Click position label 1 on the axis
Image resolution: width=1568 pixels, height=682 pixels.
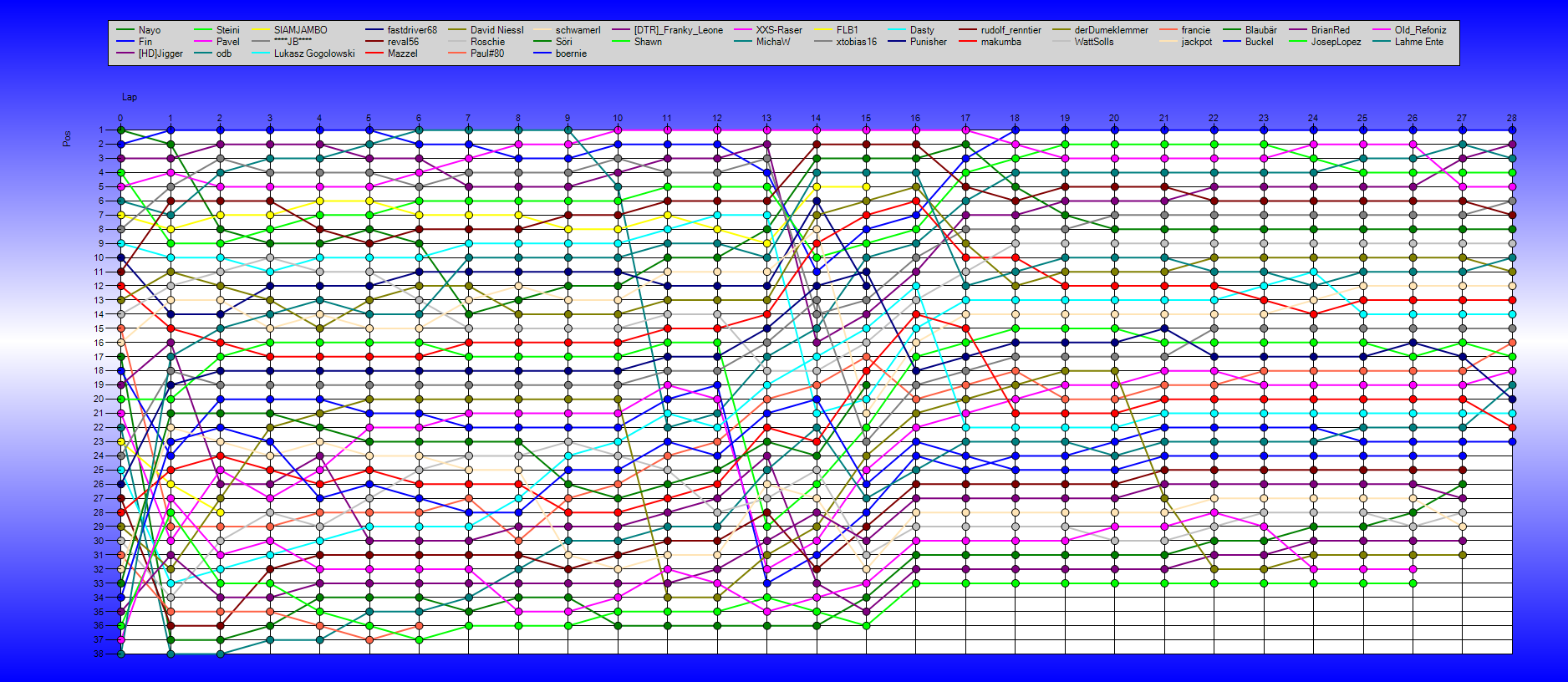[x=101, y=130]
